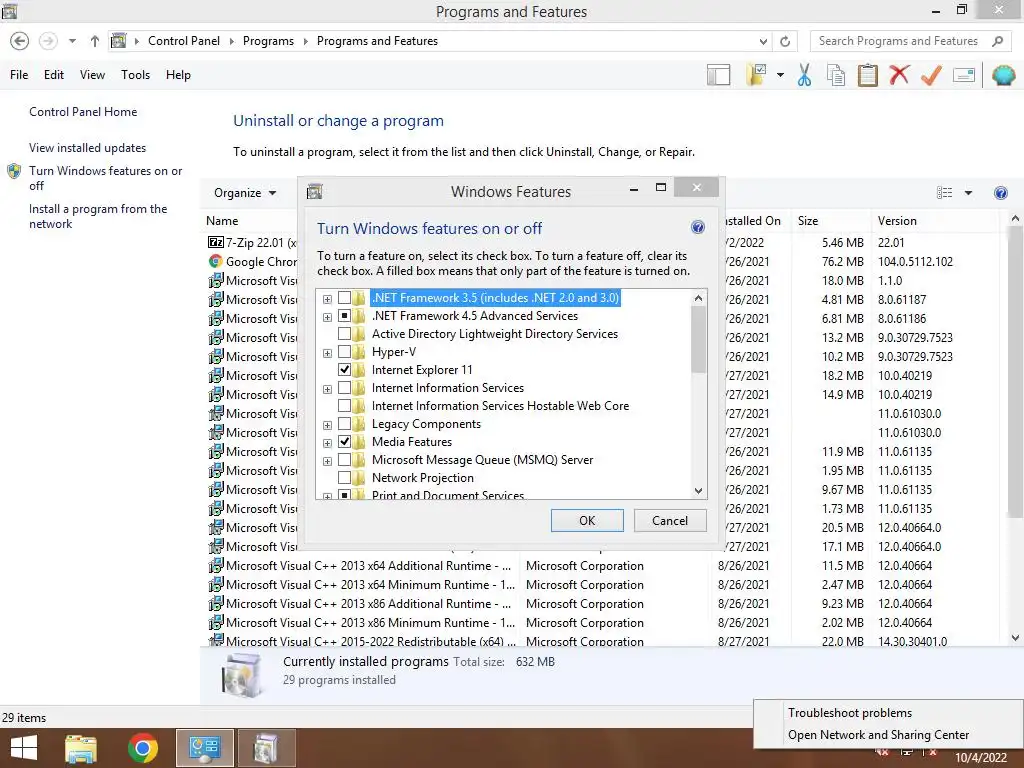
Task: Click the 7-Zip 22.01 program icon
Action: (x=216, y=242)
